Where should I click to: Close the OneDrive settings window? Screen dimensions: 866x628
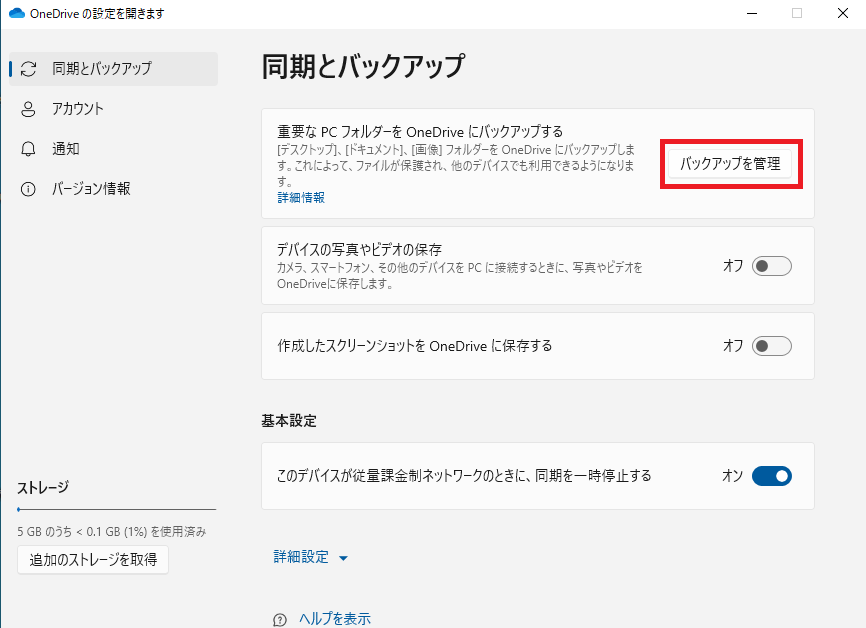tap(843, 13)
